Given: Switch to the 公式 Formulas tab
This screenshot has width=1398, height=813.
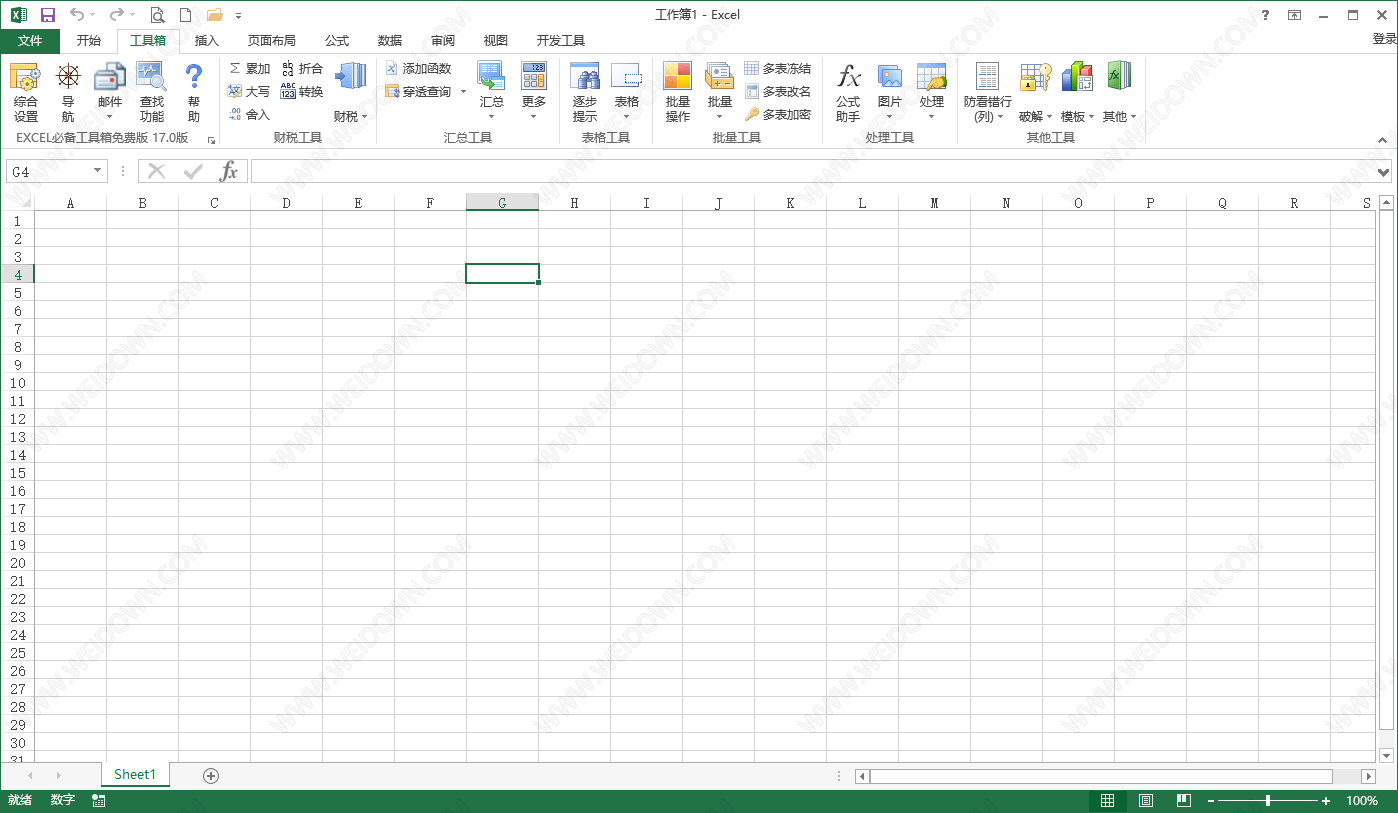Looking at the screenshot, I should coord(337,41).
